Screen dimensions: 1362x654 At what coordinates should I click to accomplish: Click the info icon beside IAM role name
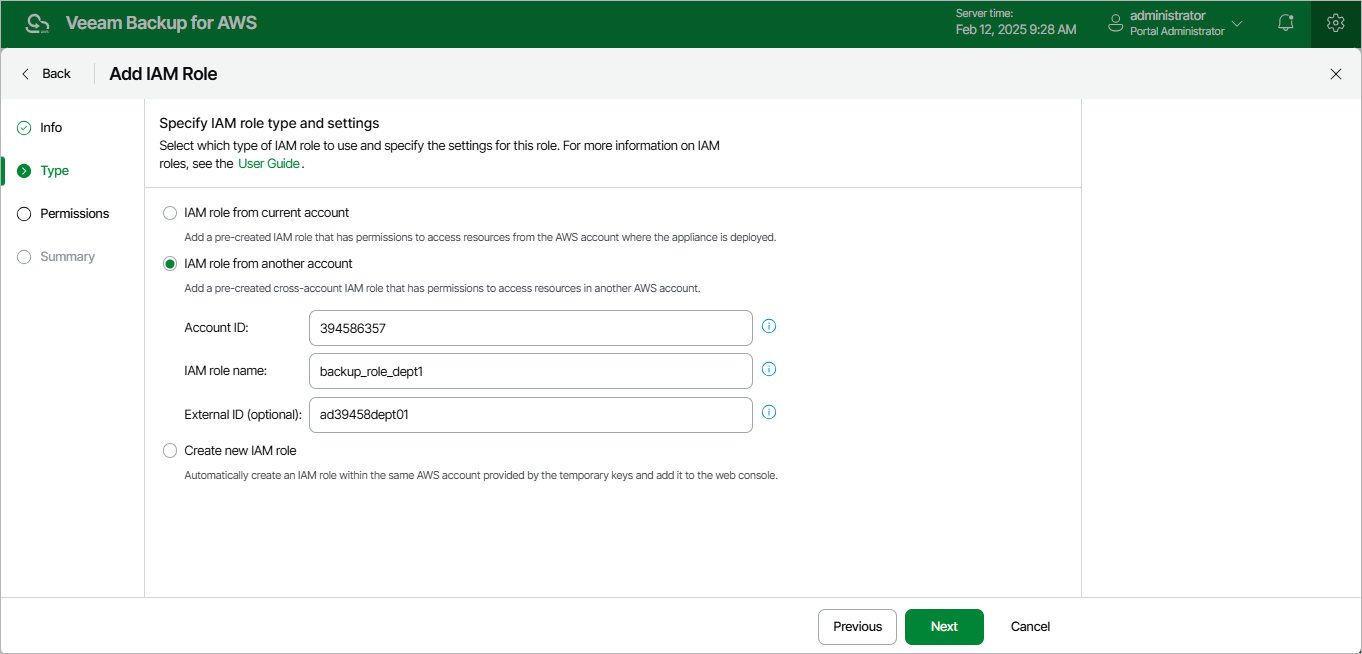click(769, 369)
